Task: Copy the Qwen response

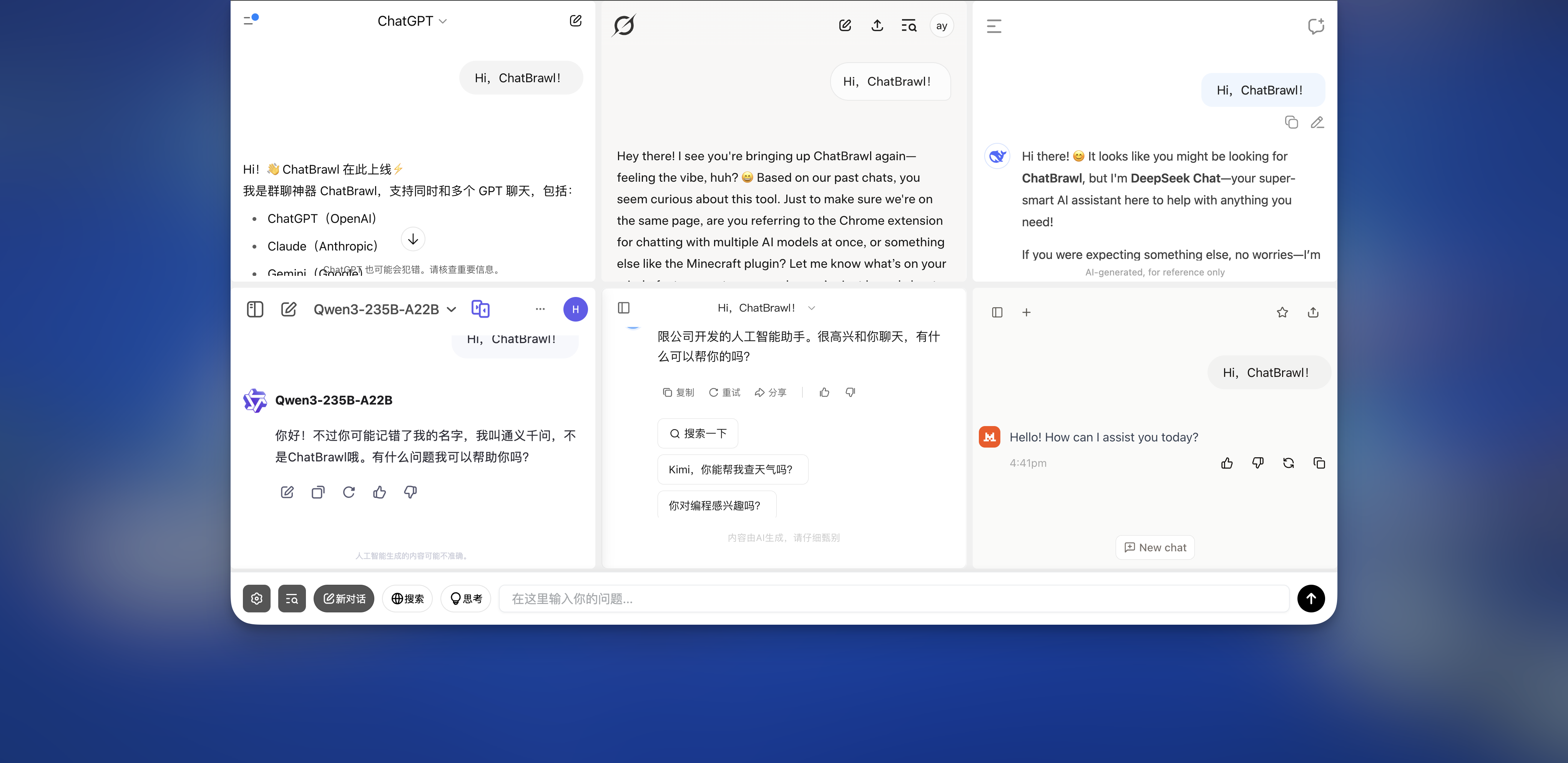Action: click(318, 492)
